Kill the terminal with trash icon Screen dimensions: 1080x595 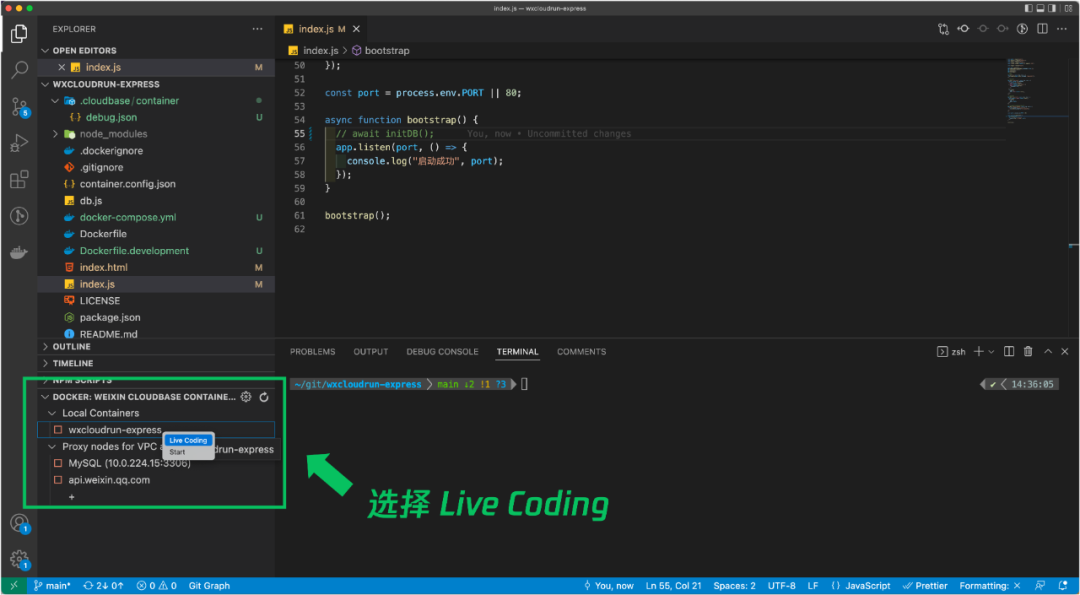[x=1028, y=351]
